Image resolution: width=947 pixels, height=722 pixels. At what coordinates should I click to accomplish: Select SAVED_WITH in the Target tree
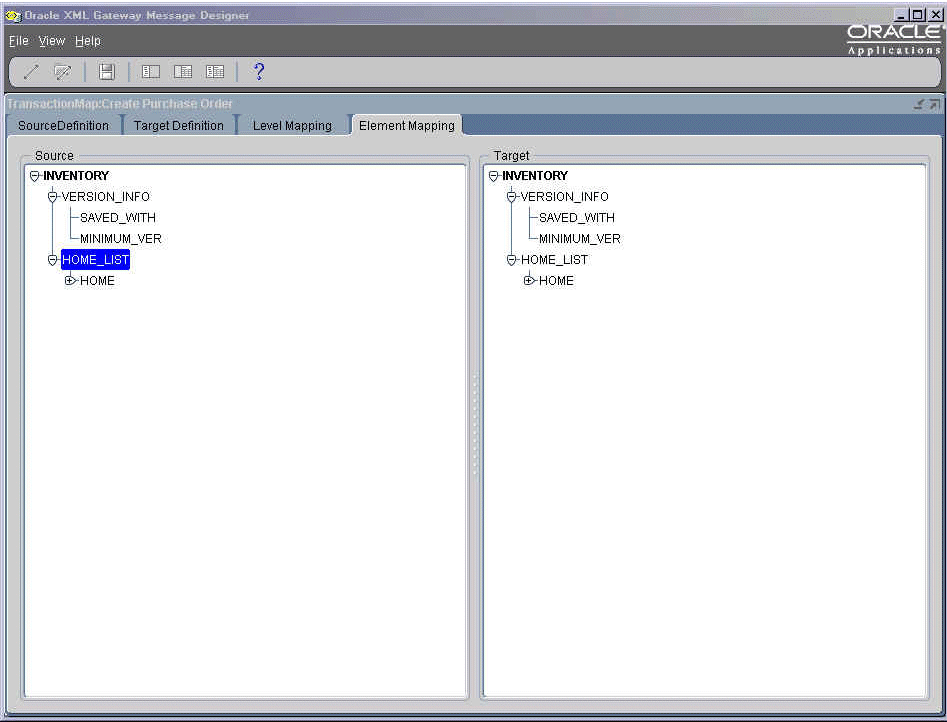coord(577,218)
